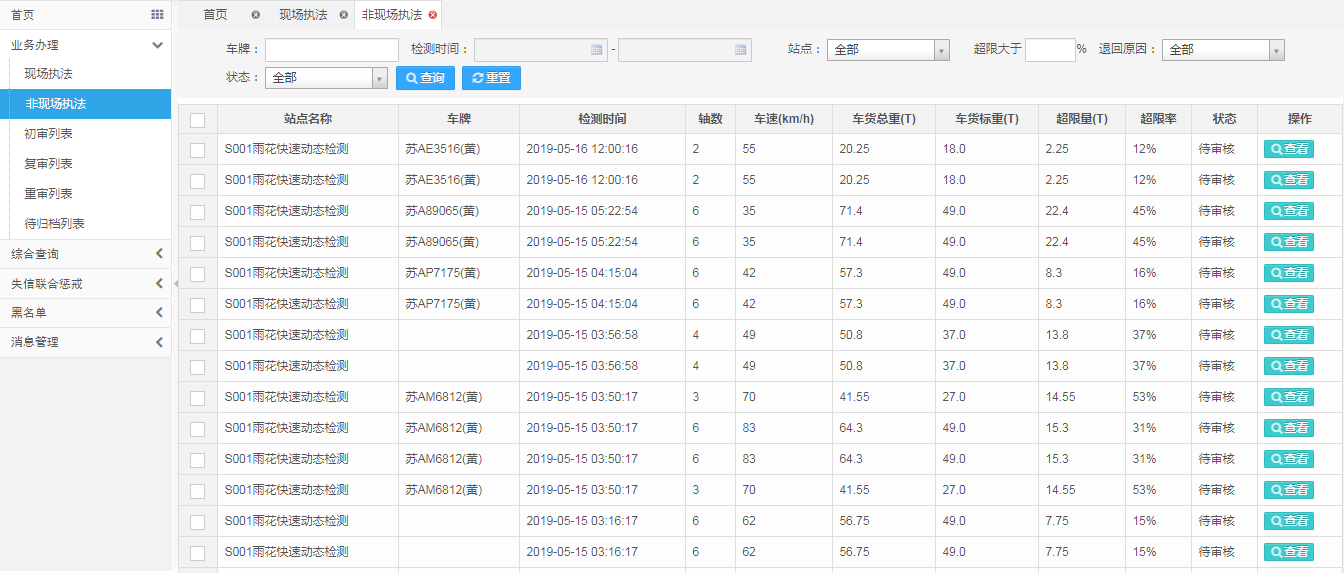Focus the 超限大于 percent input
The height and width of the screenshot is (586, 1344).
click(x=1050, y=50)
